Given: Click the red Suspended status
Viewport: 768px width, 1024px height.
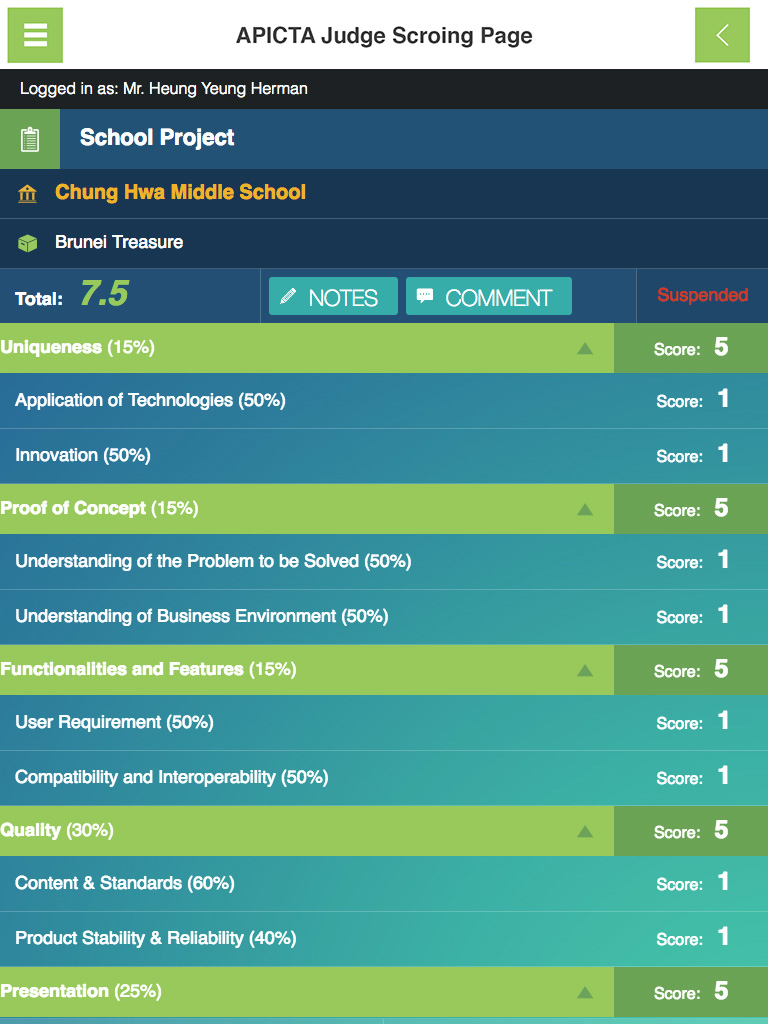Looking at the screenshot, I should [x=703, y=295].
